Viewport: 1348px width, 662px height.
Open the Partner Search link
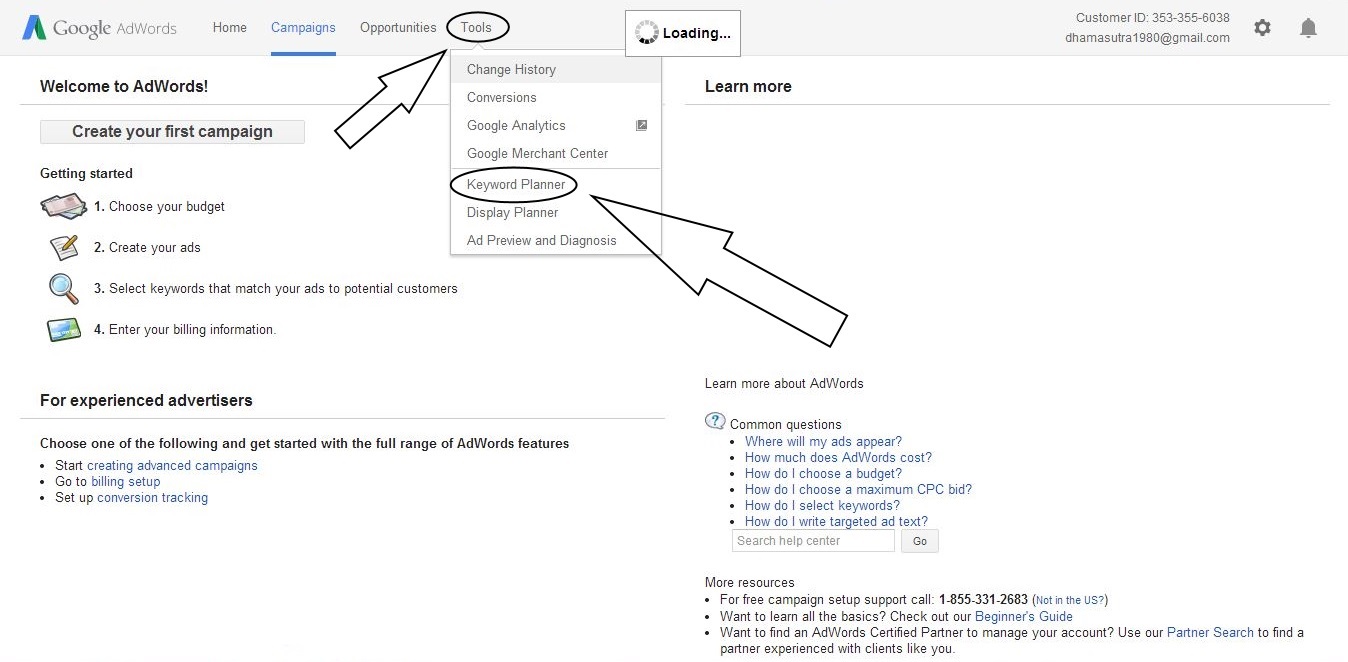click(x=1210, y=633)
